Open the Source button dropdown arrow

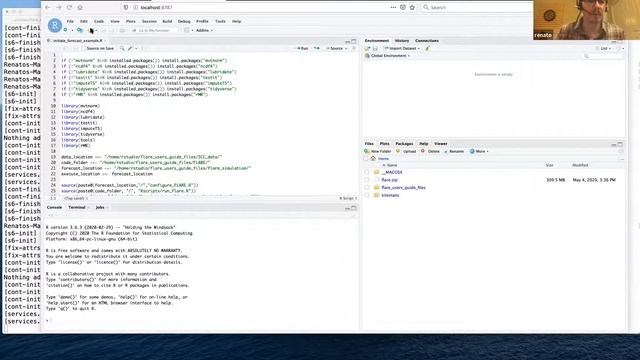(346, 49)
